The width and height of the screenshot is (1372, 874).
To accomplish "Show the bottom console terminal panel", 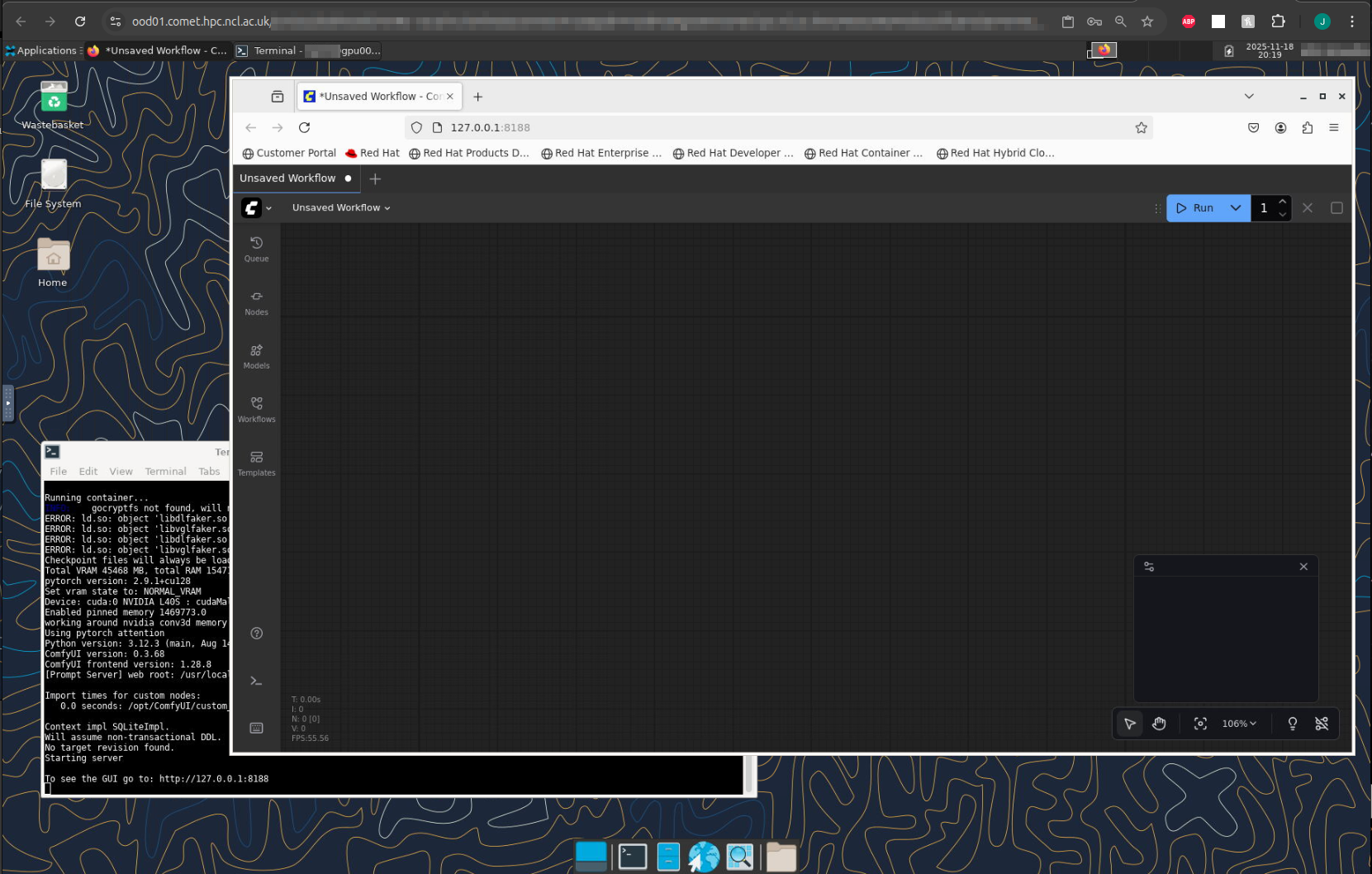I will coord(256,681).
